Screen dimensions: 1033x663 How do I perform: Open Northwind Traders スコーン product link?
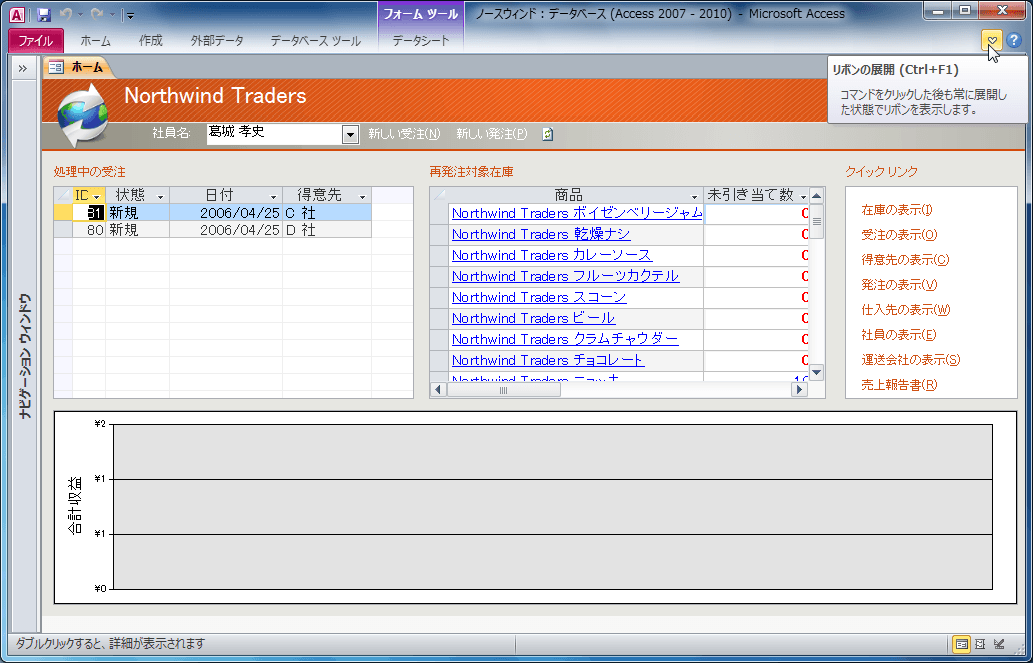(539, 297)
